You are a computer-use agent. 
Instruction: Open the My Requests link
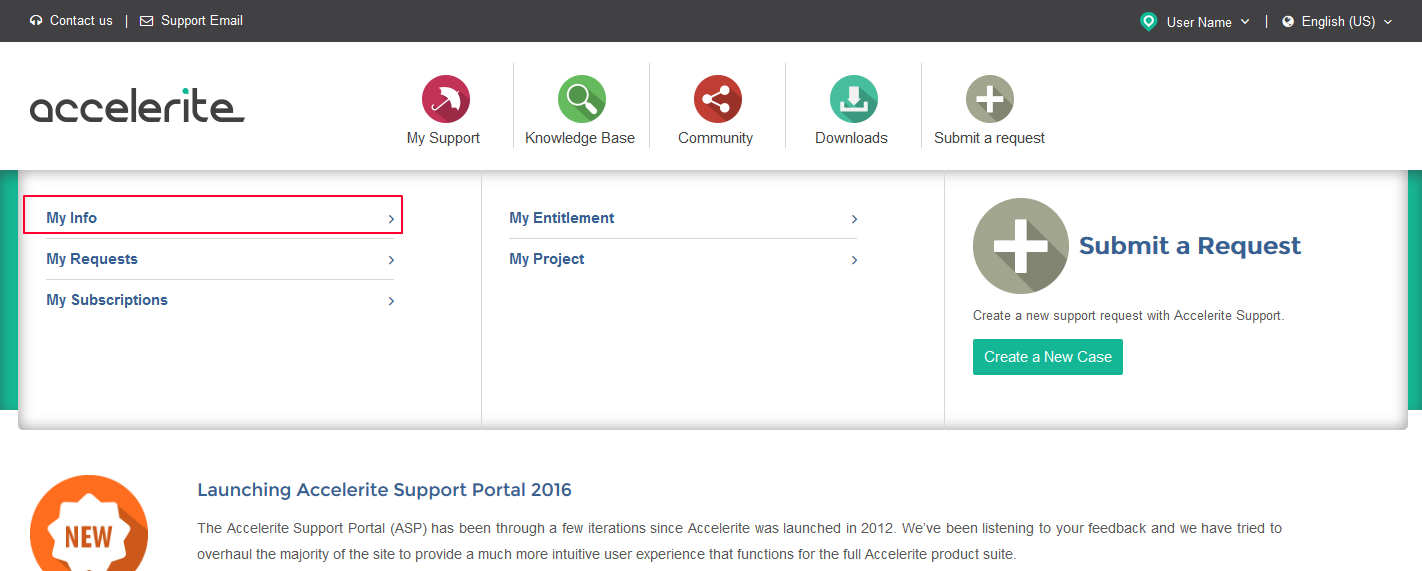[x=92, y=259]
